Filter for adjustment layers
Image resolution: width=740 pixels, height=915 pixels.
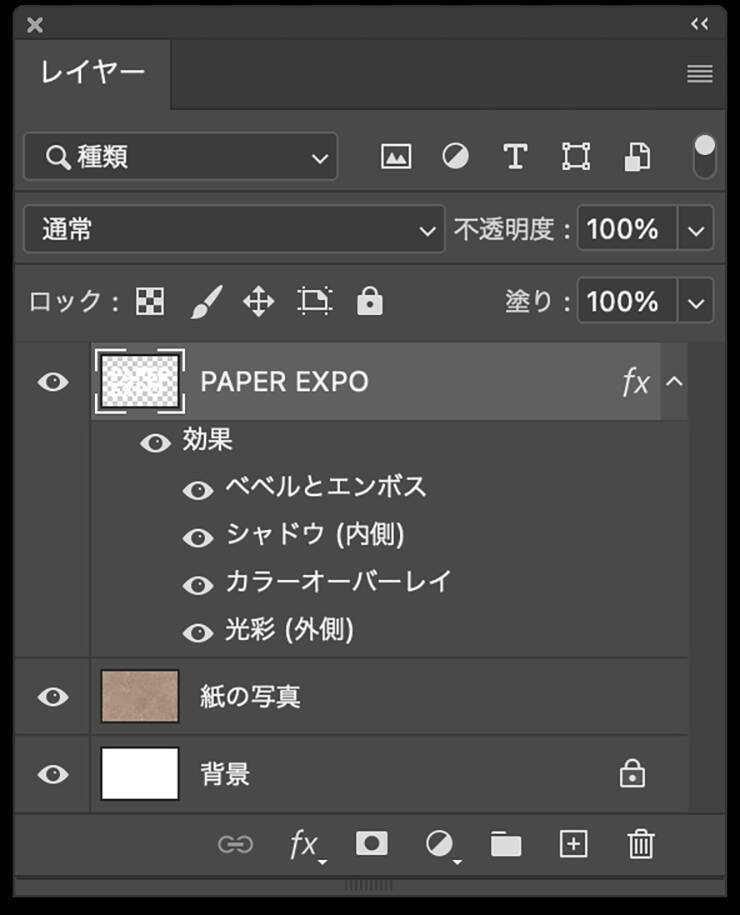pos(456,156)
